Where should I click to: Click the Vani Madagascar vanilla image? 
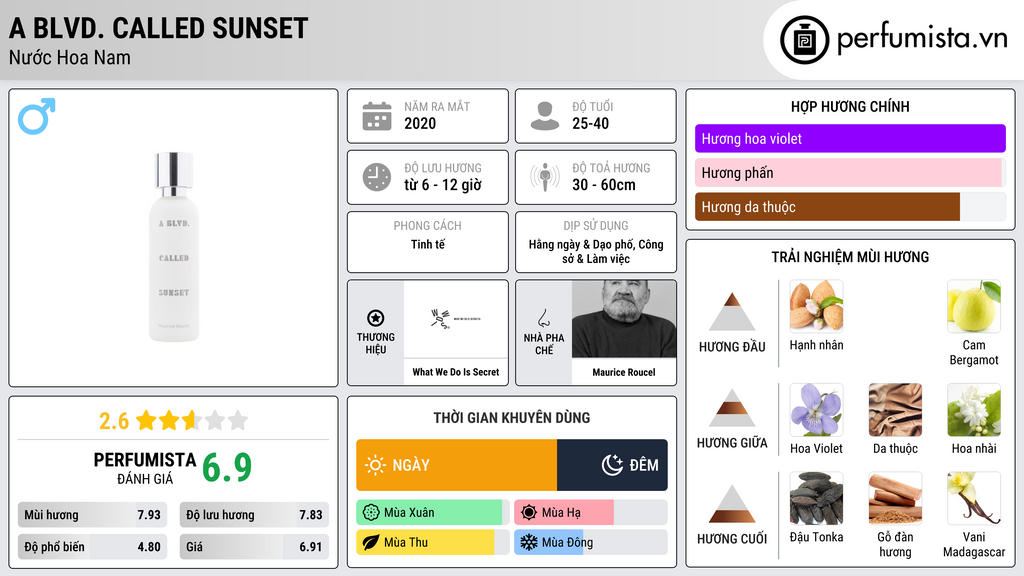pos(974,498)
